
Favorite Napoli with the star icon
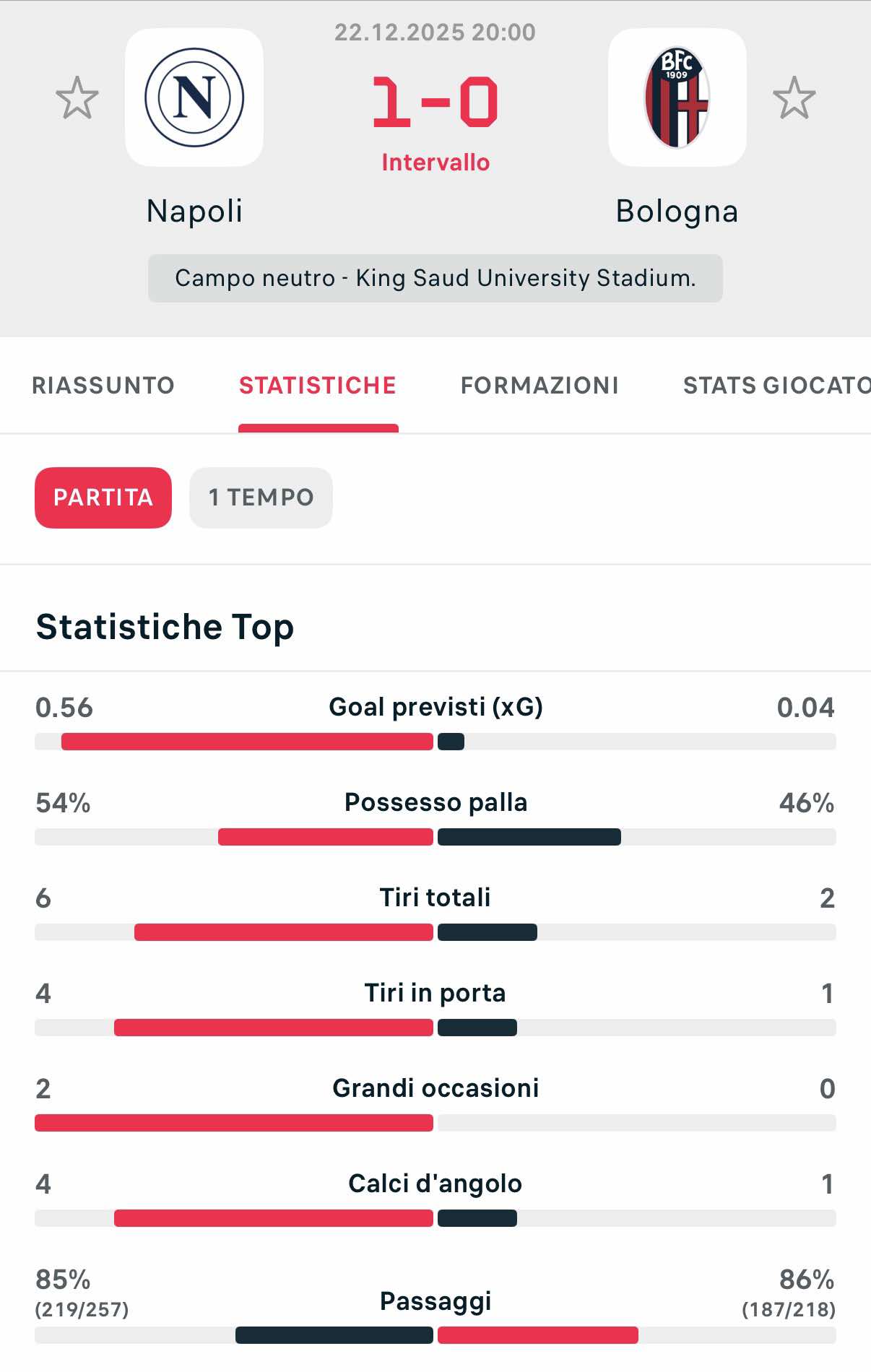(77, 98)
